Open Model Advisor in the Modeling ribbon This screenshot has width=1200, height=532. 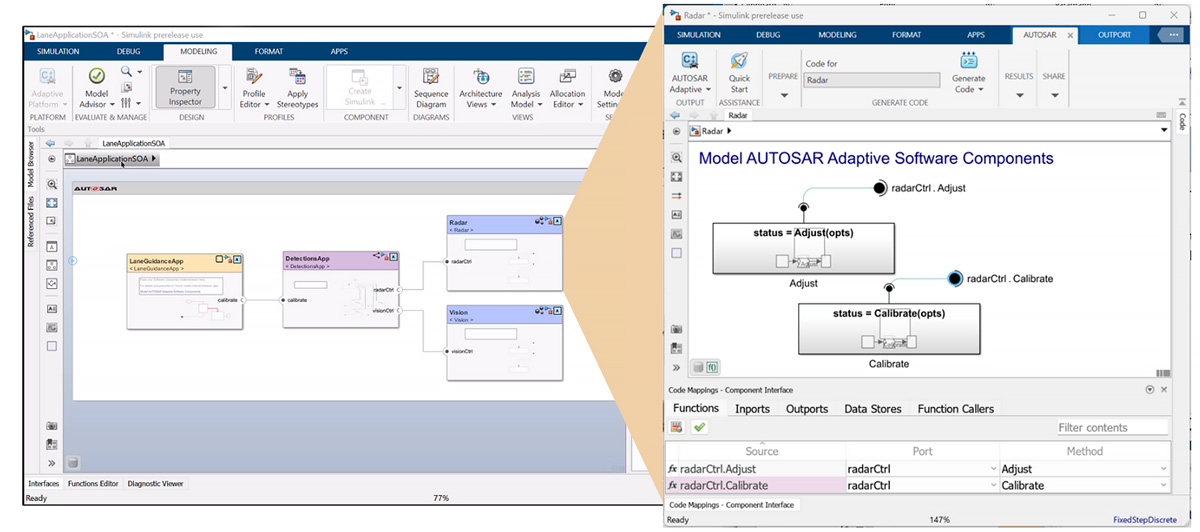tap(97, 84)
